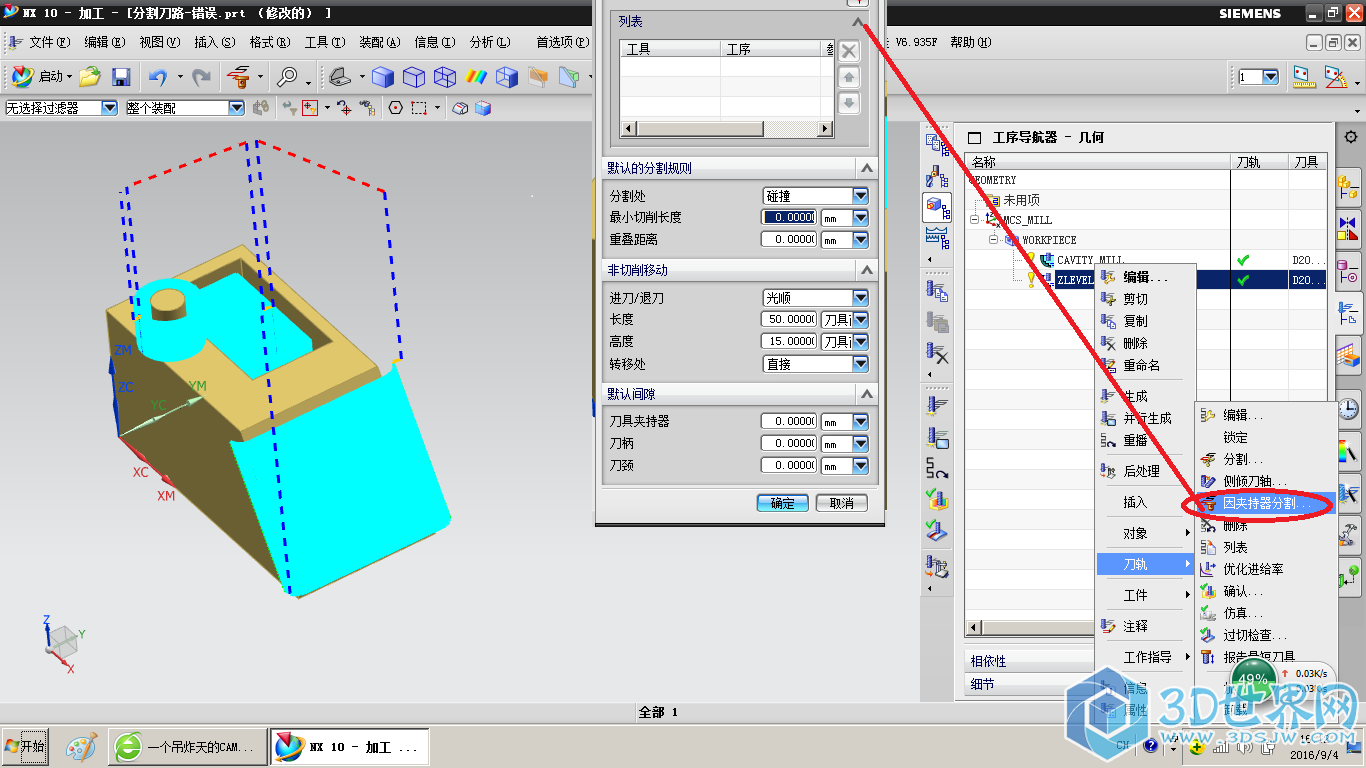1366x768 pixels.
Task: Select the shaded with edges cube icon
Action: [382, 76]
